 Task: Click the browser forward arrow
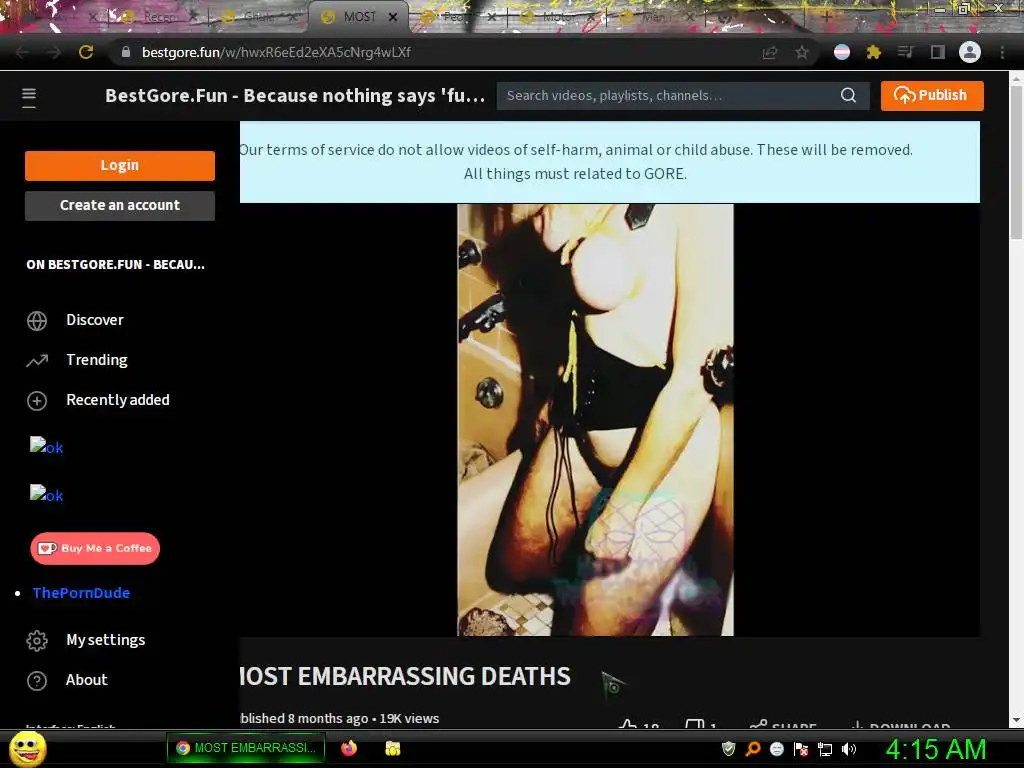pyautogui.click(x=54, y=52)
